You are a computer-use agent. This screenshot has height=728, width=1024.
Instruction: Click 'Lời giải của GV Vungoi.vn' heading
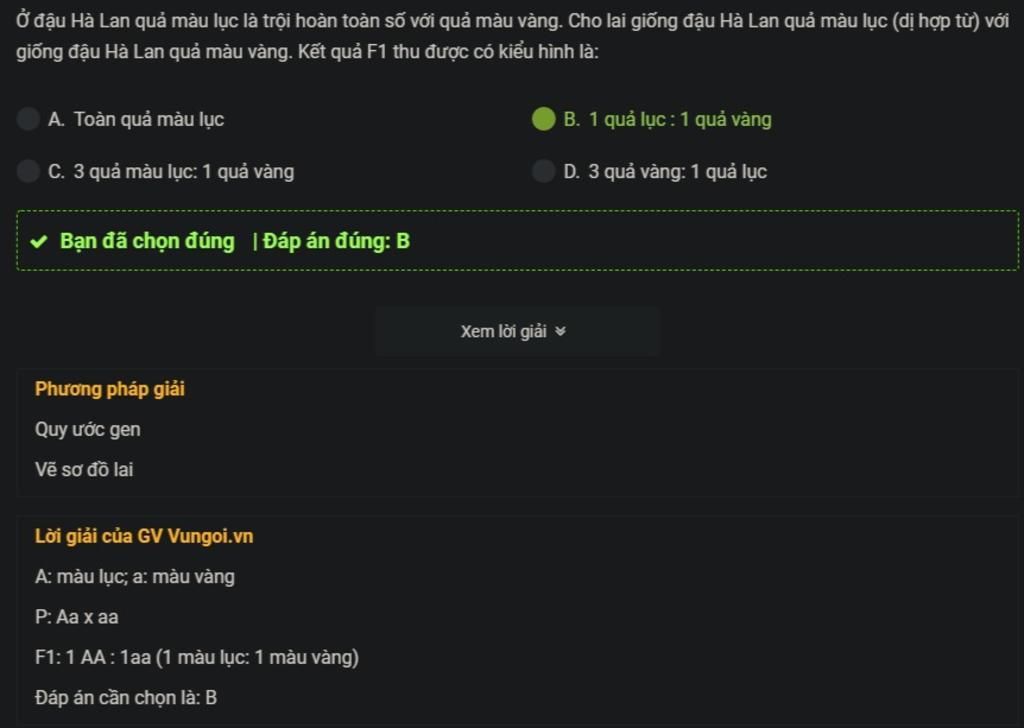[x=144, y=536]
